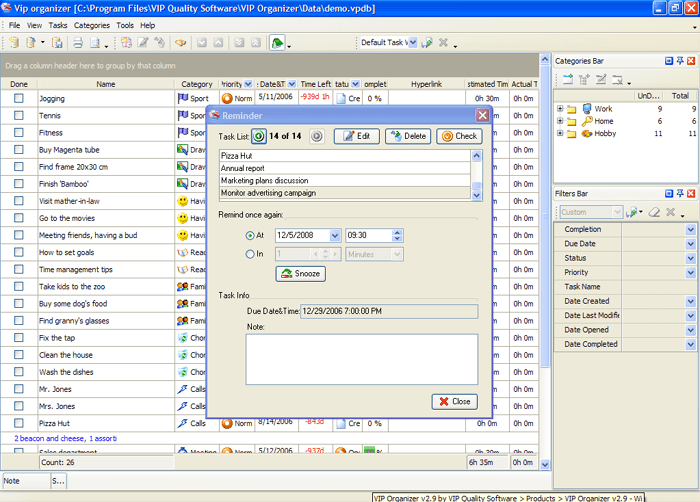Expand the Home category tree node

[560, 121]
